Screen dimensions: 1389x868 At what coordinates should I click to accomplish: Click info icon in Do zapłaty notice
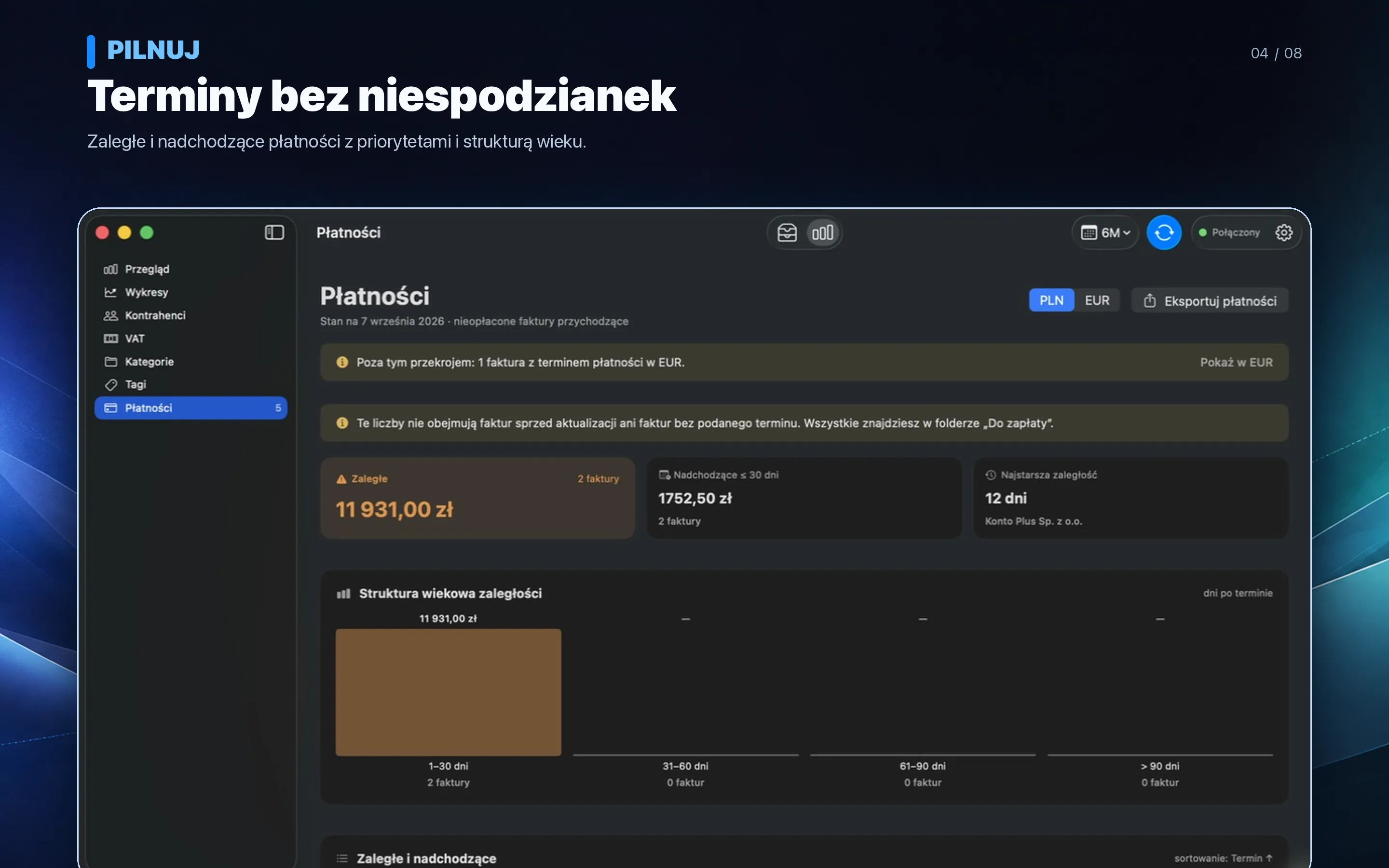[342, 423]
